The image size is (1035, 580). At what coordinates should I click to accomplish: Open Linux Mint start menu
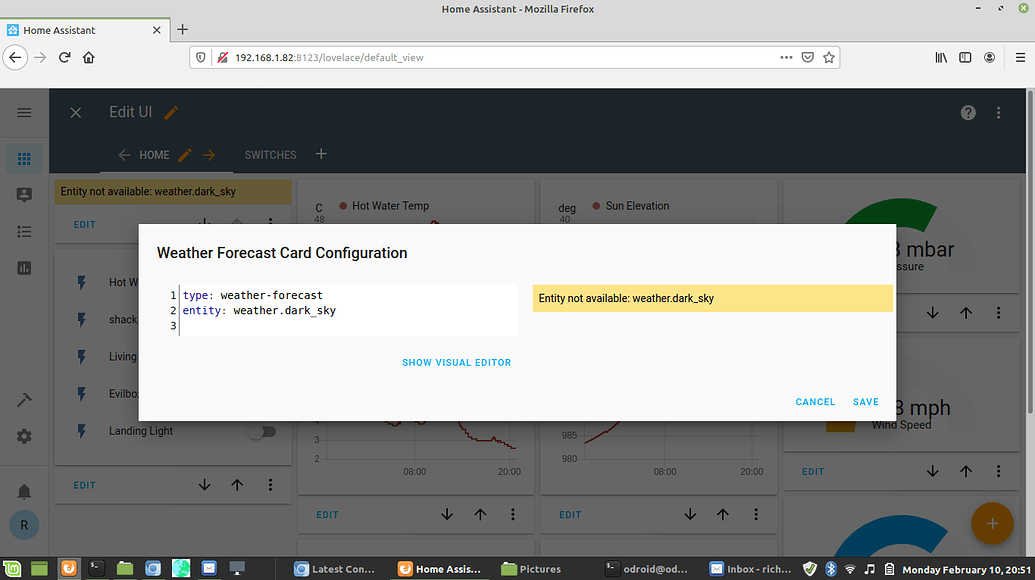pos(13,568)
